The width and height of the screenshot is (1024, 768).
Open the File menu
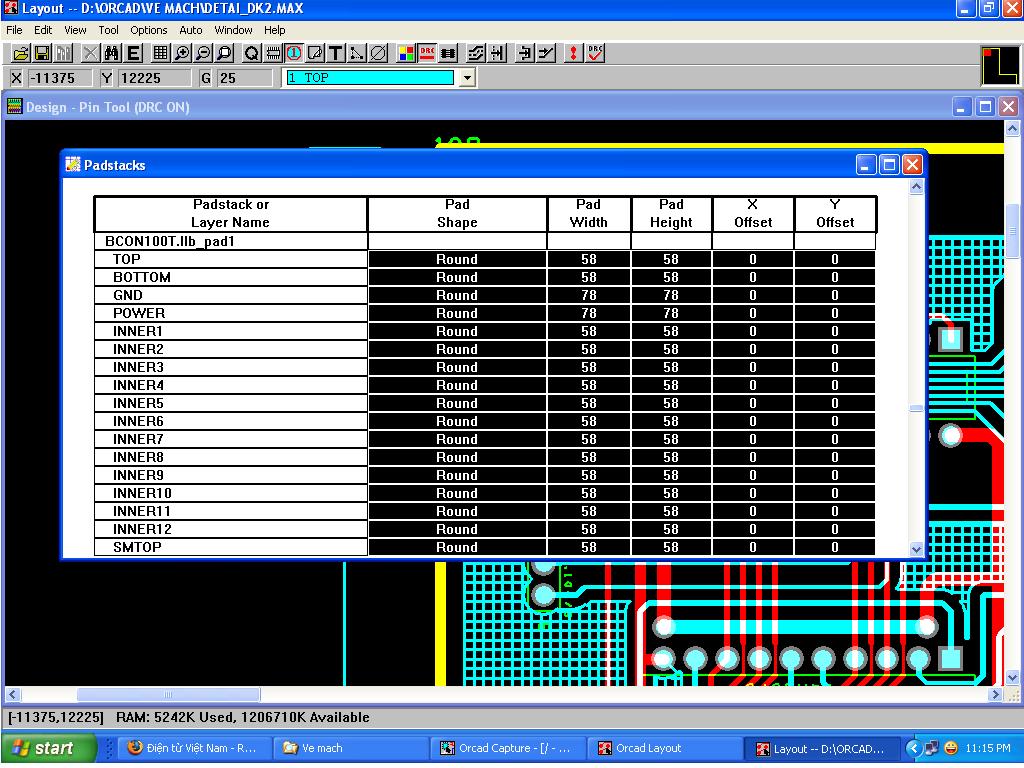tap(14, 30)
